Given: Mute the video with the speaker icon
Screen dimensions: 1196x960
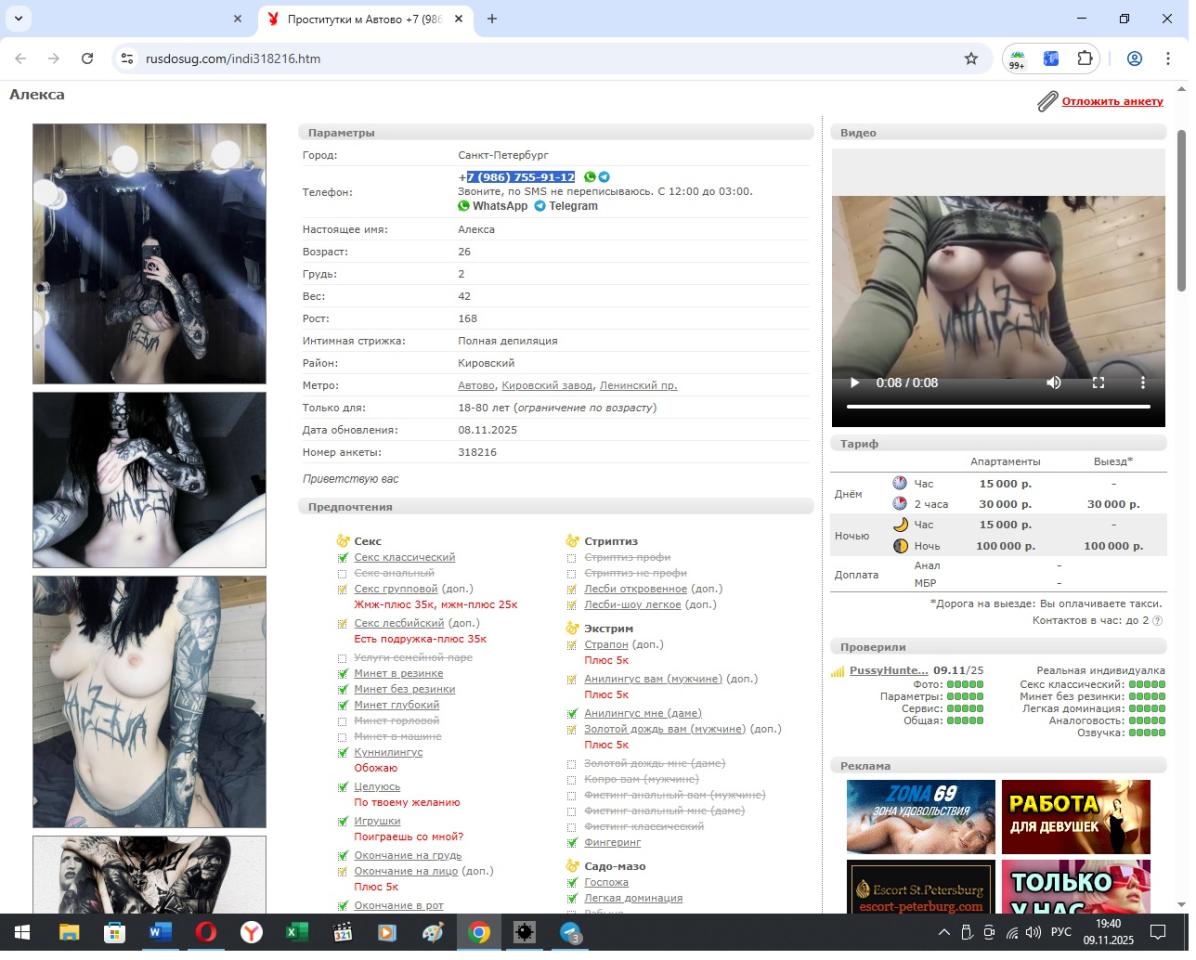Looking at the screenshot, I should click(1053, 383).
